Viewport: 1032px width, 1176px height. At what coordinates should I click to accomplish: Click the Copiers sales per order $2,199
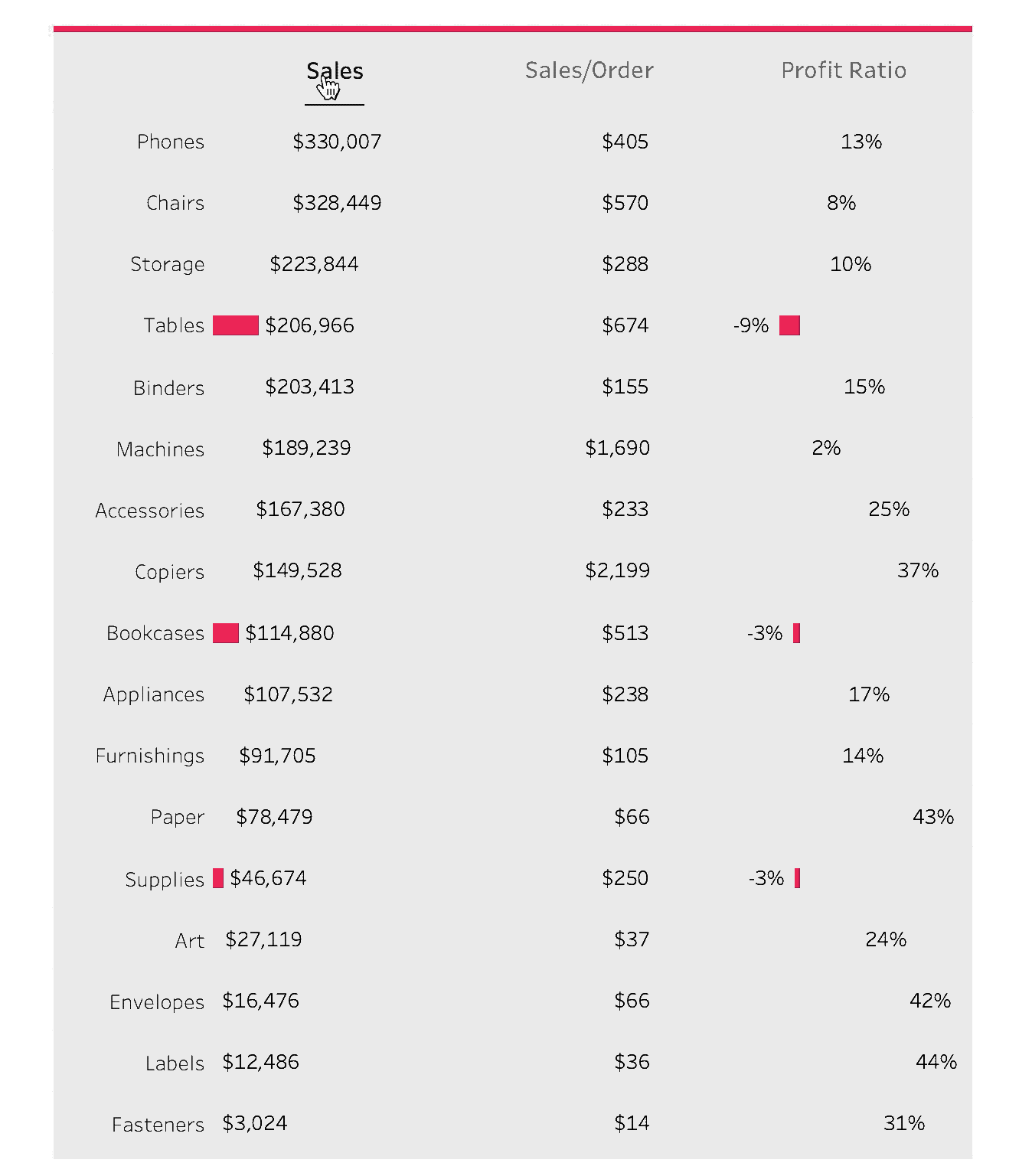click(x=617, y=570)
